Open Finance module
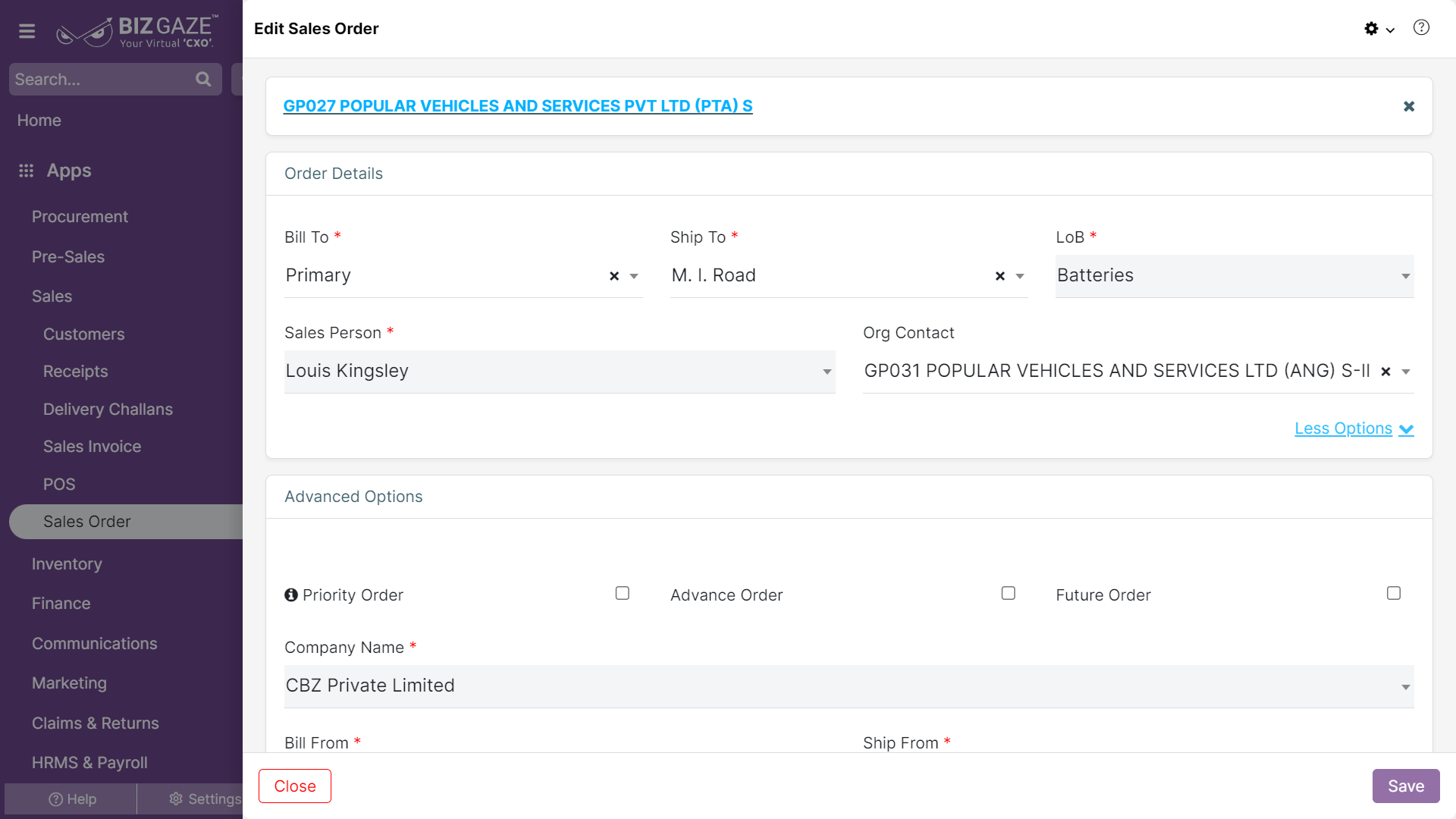This screenshot has height=819, width=1456. click(61, 604)
